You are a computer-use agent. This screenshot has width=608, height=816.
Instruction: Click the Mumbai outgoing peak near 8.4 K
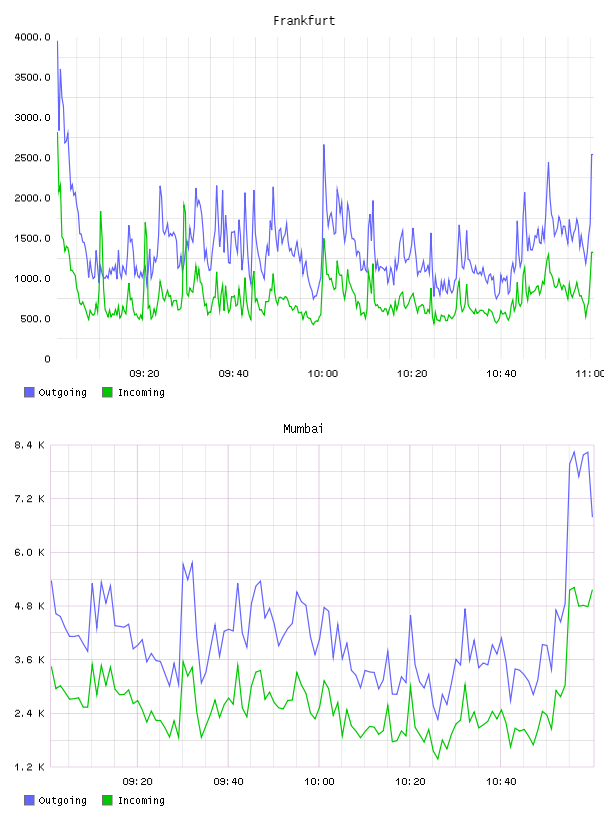574,452
